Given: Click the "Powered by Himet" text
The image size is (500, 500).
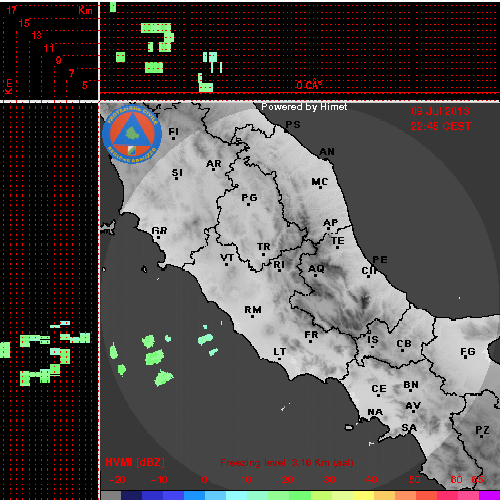Looking at the screenshot, I should coord(304,107).
